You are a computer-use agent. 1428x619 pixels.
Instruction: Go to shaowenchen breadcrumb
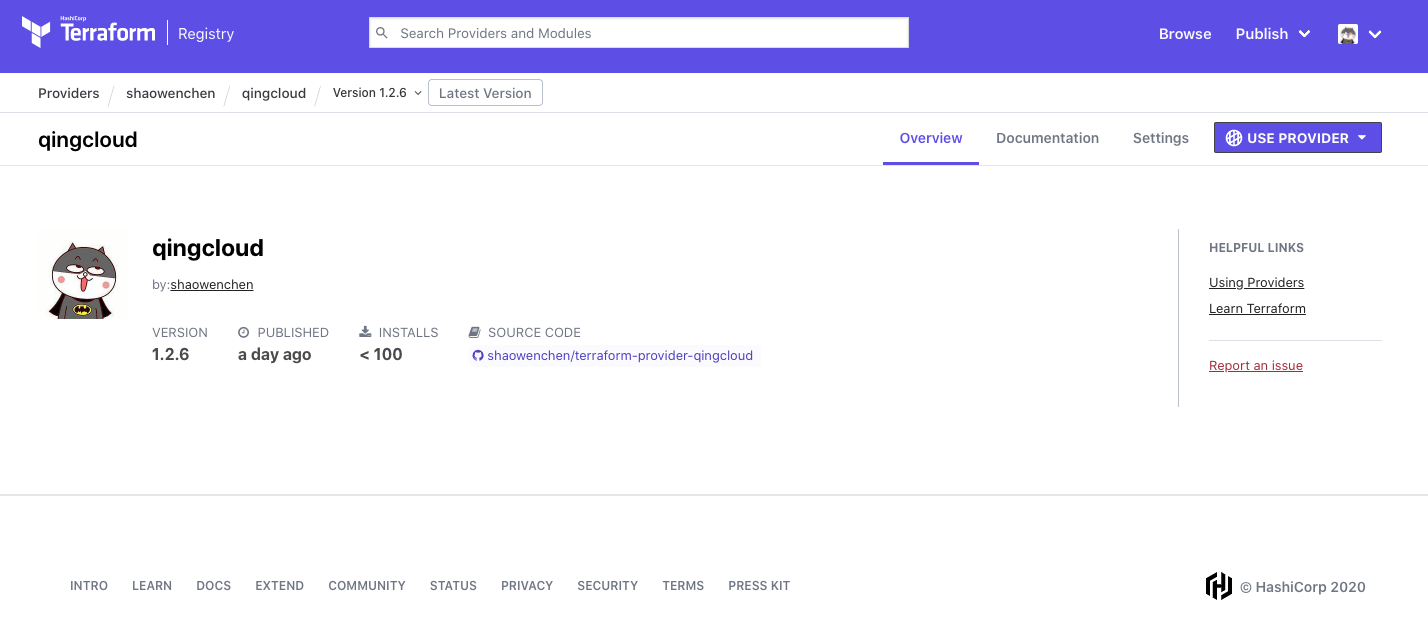point(170,93)
